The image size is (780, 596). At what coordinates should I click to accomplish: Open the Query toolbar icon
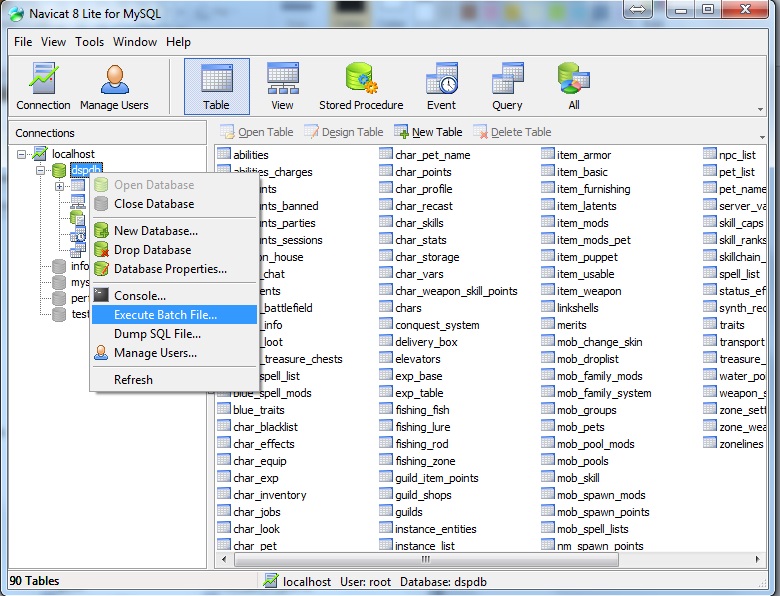coord(507,86)
